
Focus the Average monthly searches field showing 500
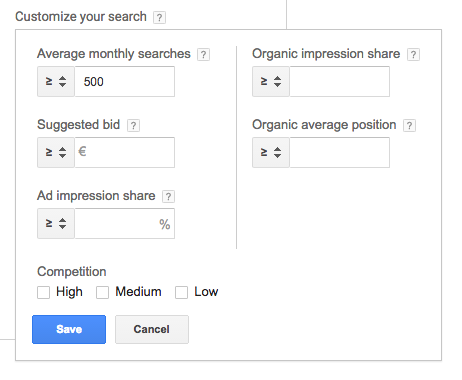[x=125, y=81]
